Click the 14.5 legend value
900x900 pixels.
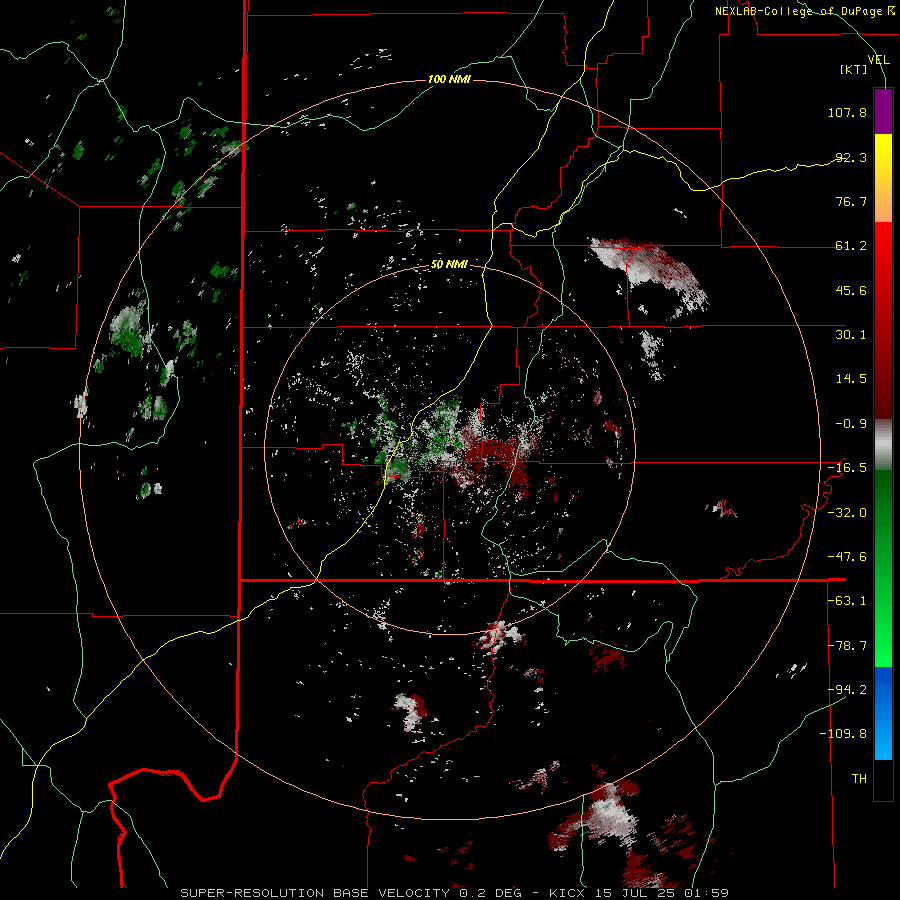(851, 379)
